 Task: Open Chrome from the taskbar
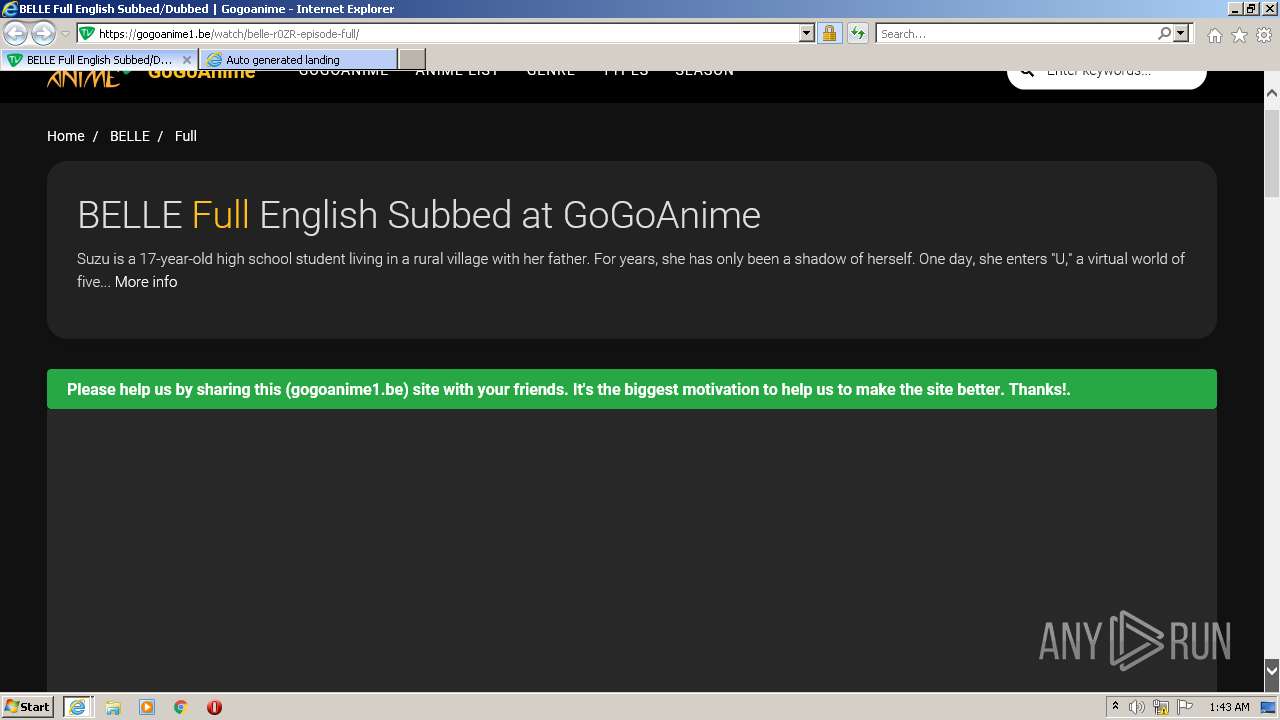point(181,707)
